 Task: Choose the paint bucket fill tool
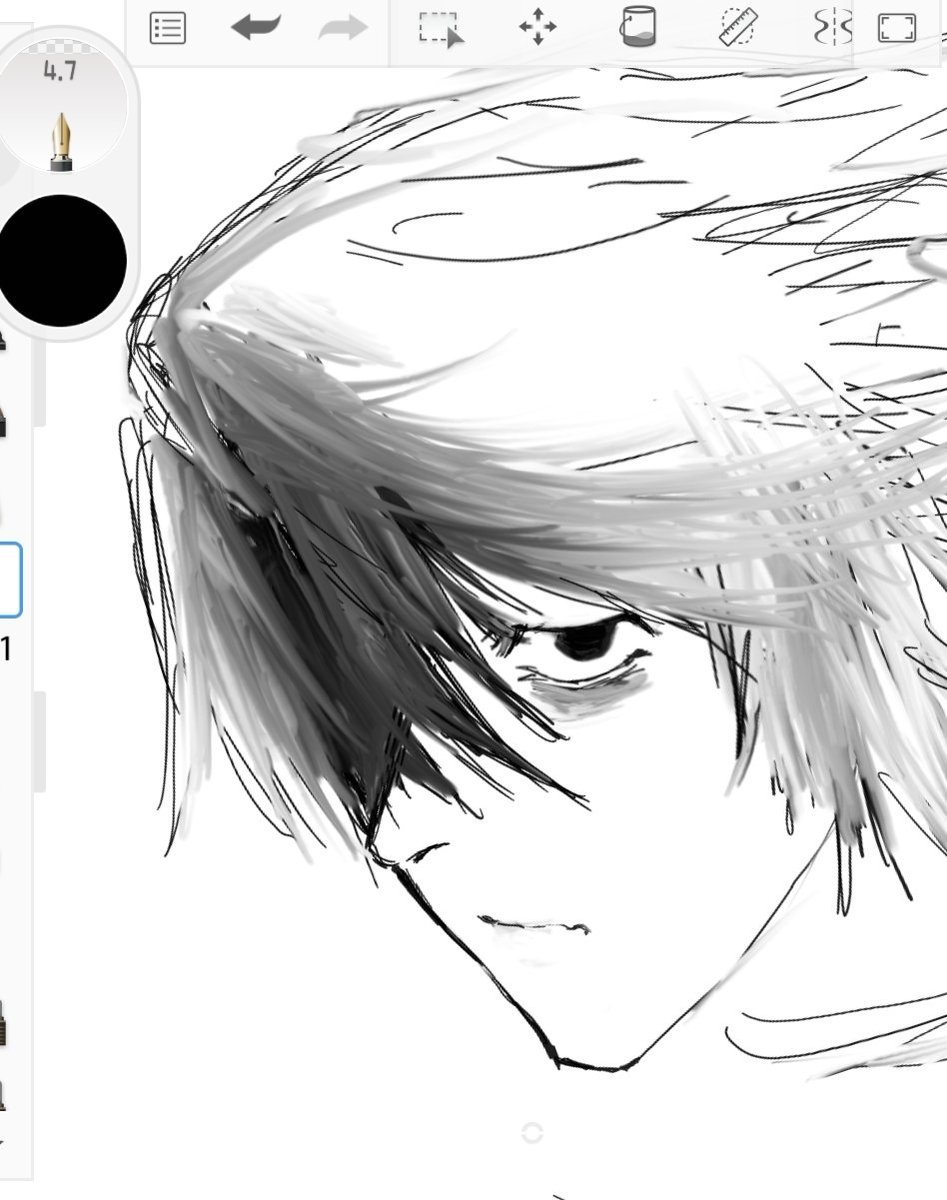[638, 27]
